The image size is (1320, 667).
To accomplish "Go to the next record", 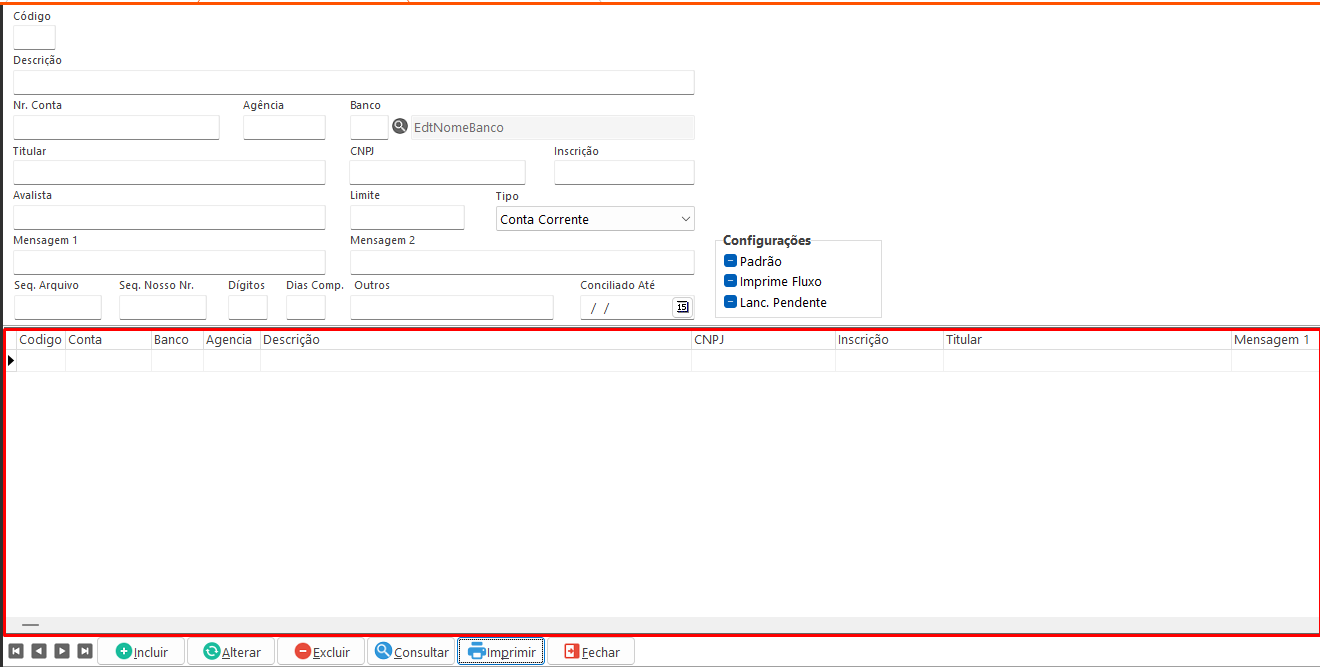I will point(62,651).
